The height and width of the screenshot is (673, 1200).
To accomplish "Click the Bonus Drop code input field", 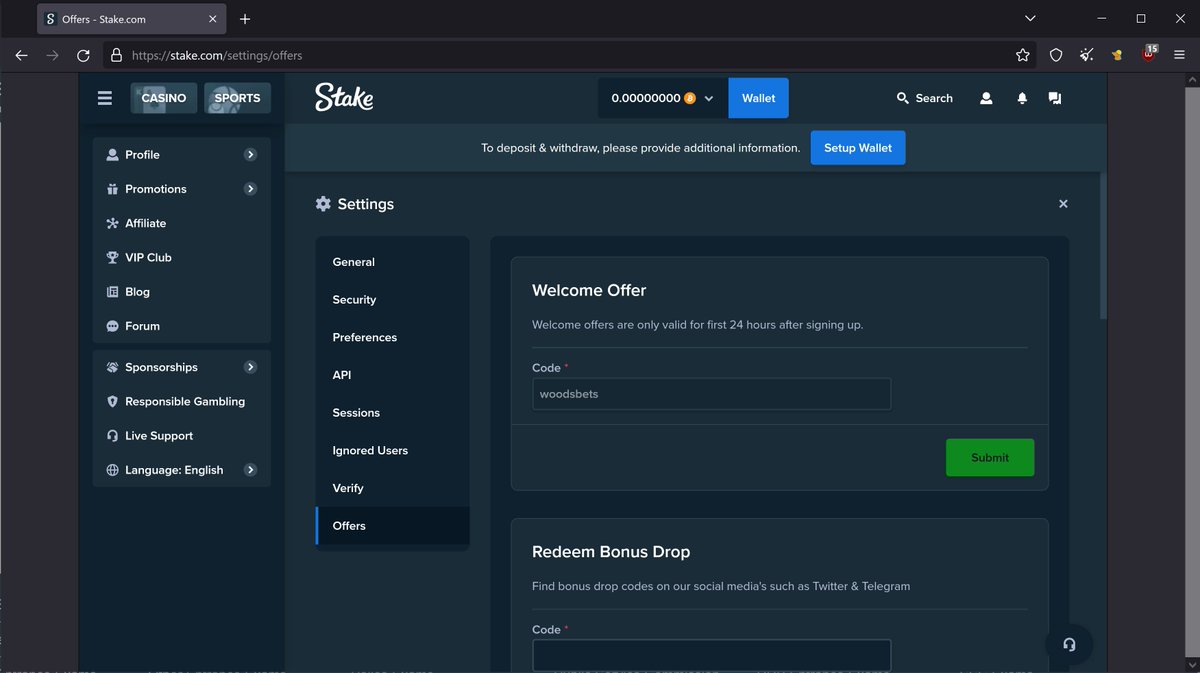I will click(x=711, y=655).
